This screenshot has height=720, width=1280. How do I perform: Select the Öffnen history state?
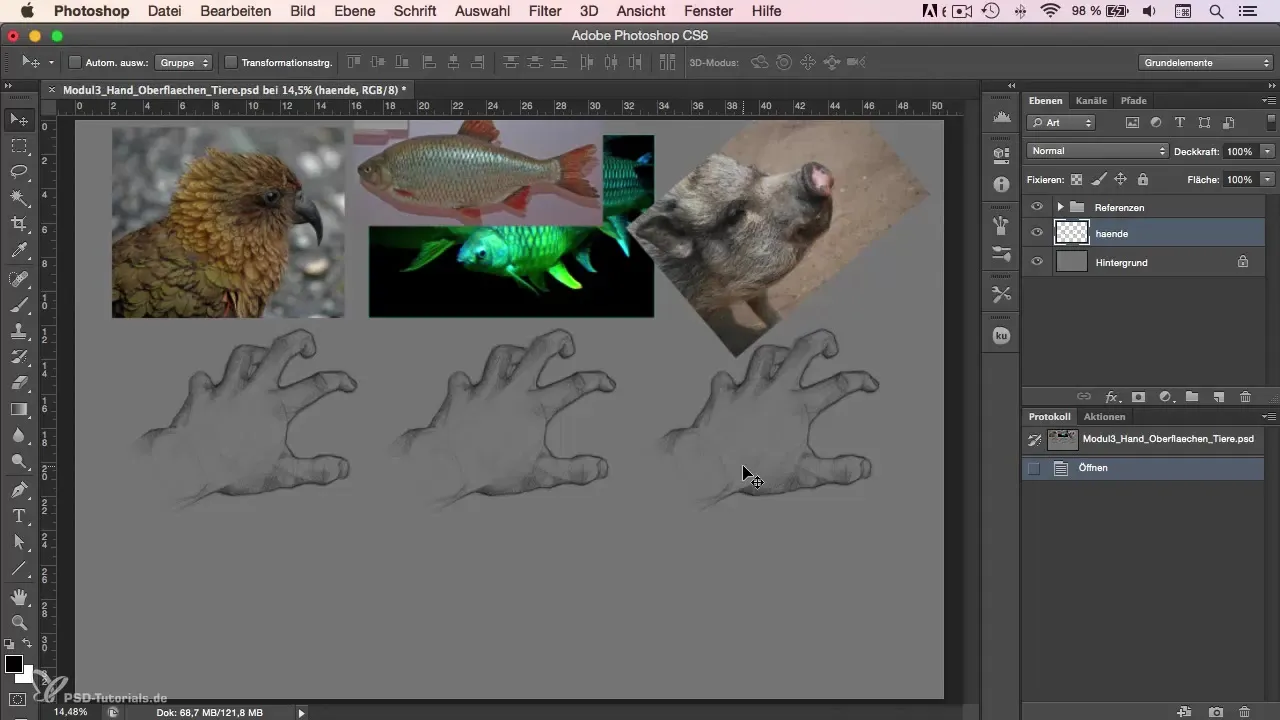[x=1143, y=468]
